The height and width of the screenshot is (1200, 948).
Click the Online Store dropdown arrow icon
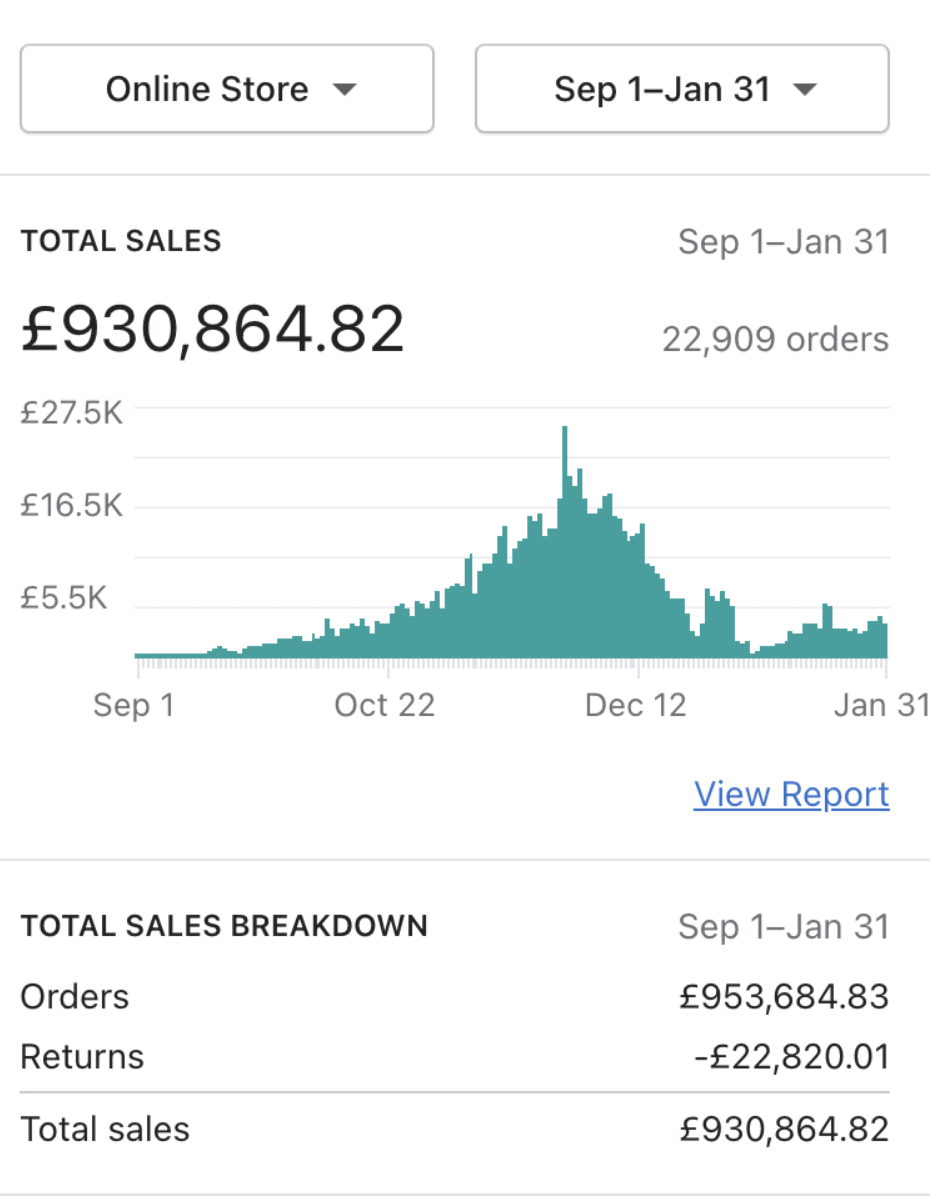coord(344,90)
